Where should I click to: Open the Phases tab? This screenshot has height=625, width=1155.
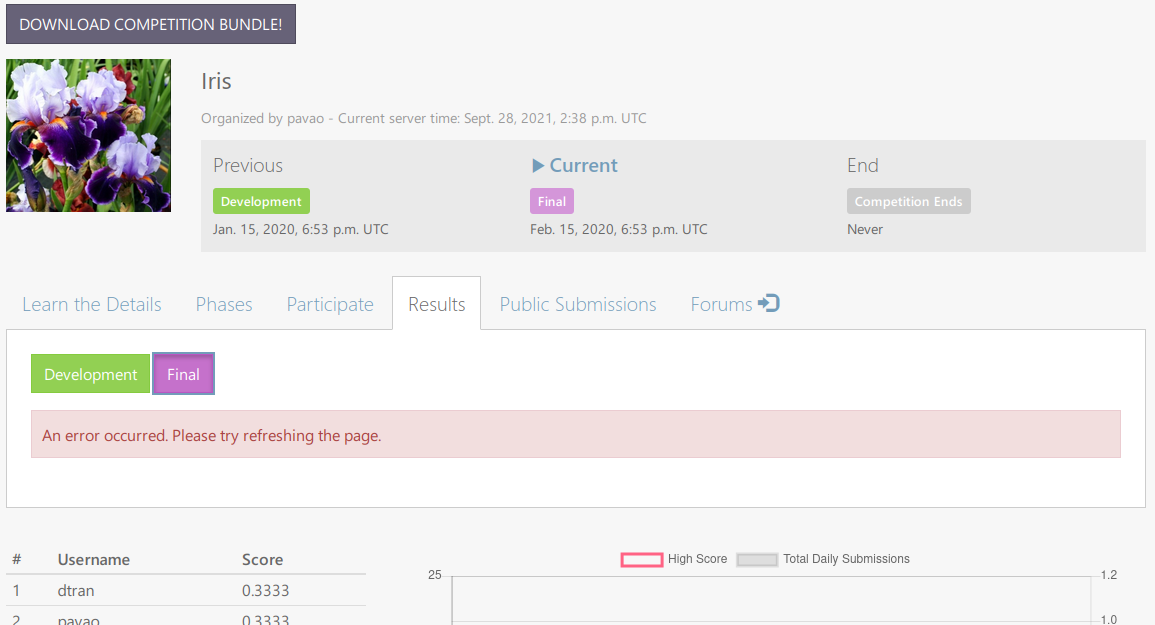(223, 303)
